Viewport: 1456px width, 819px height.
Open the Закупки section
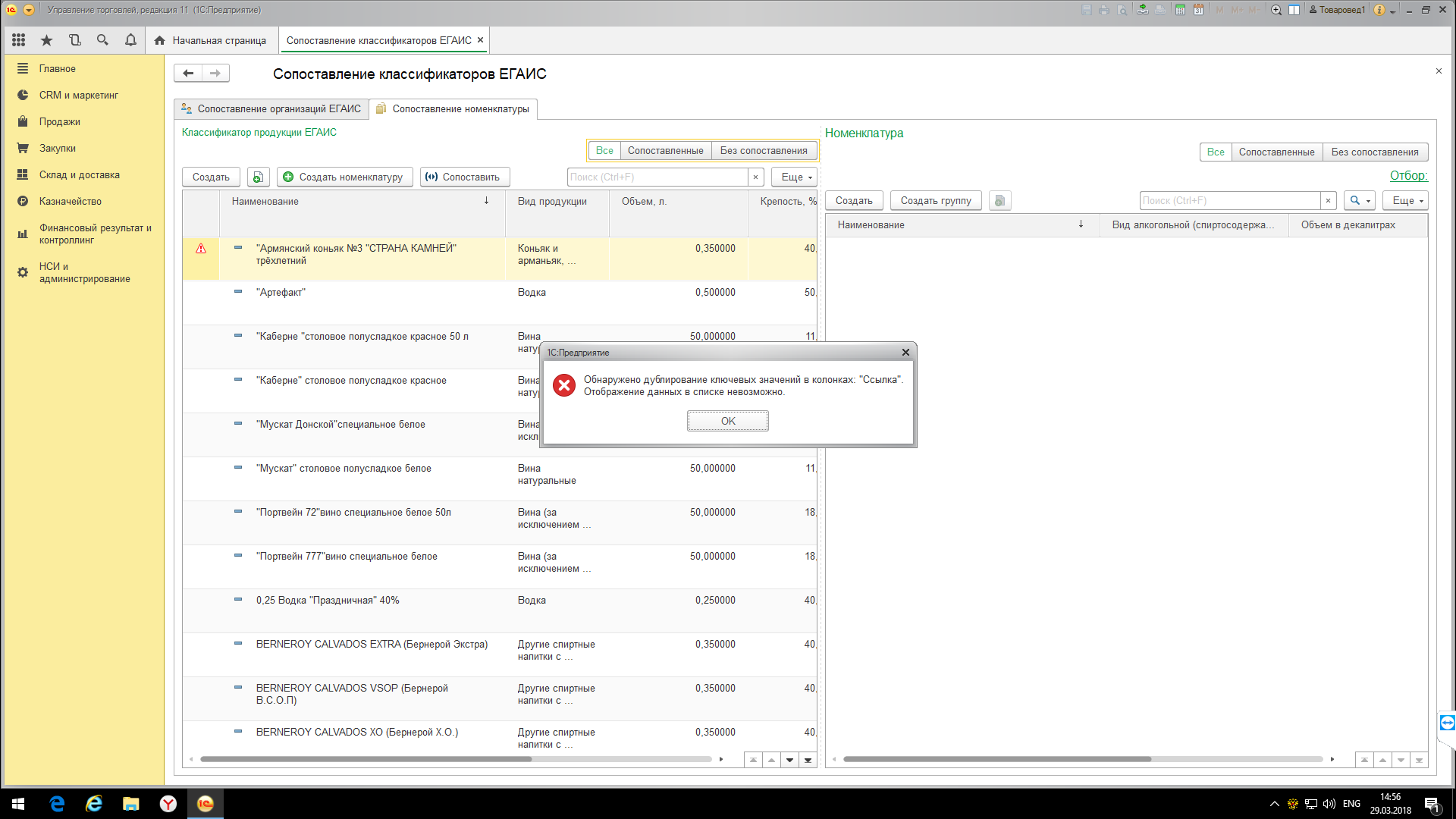58,149
